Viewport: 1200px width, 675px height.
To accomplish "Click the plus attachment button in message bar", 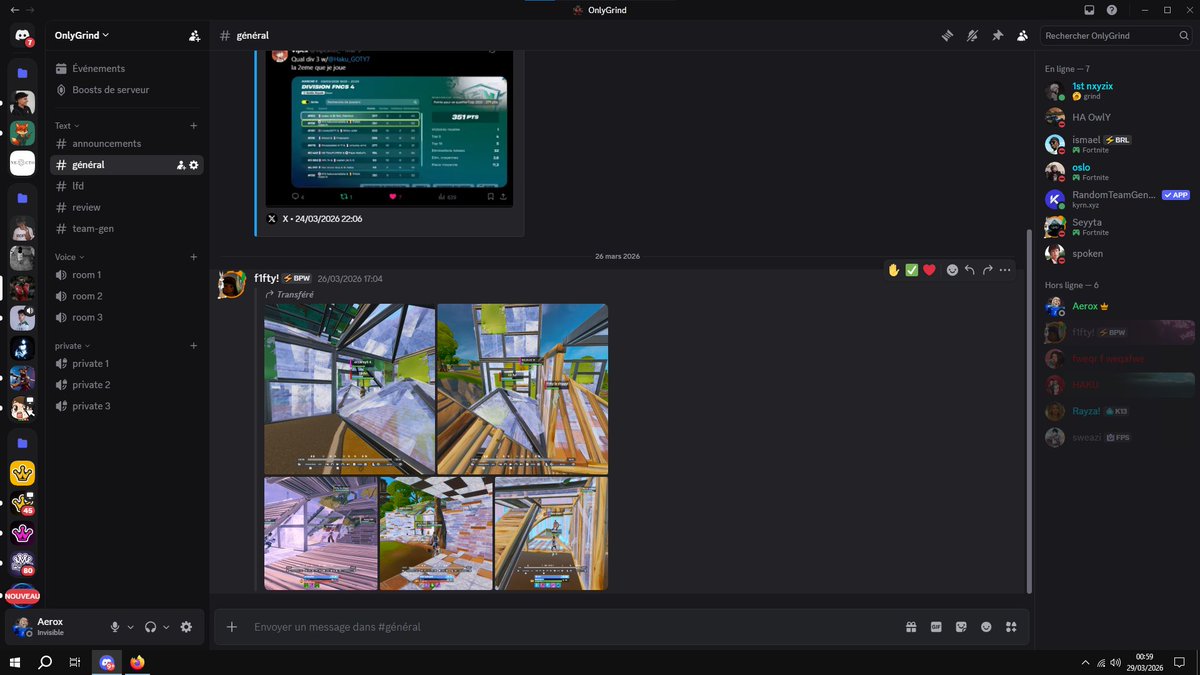I will pyautogui.click(x=232, y=627).
